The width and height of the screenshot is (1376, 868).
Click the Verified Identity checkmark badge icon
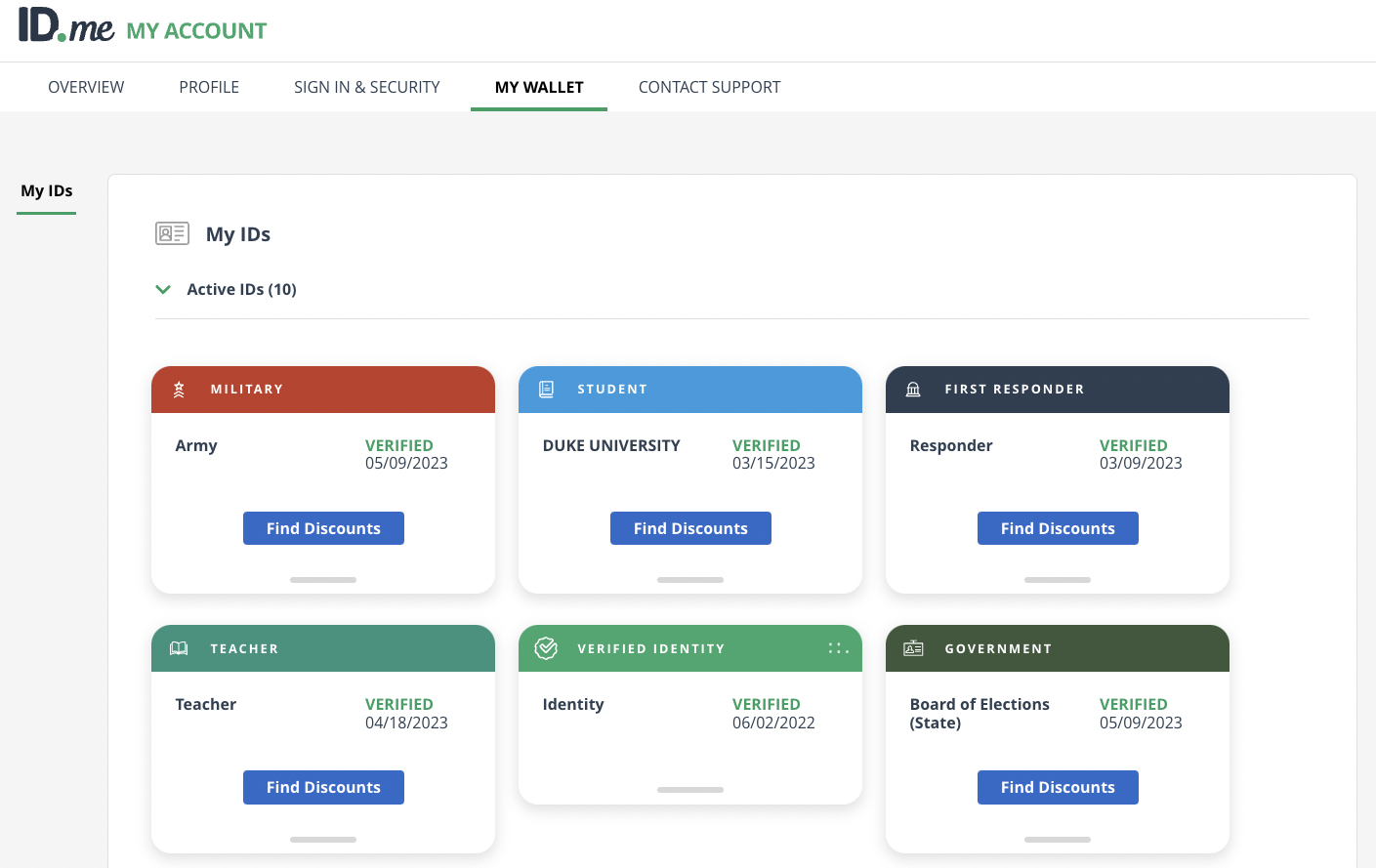click(x=546, y=648)
